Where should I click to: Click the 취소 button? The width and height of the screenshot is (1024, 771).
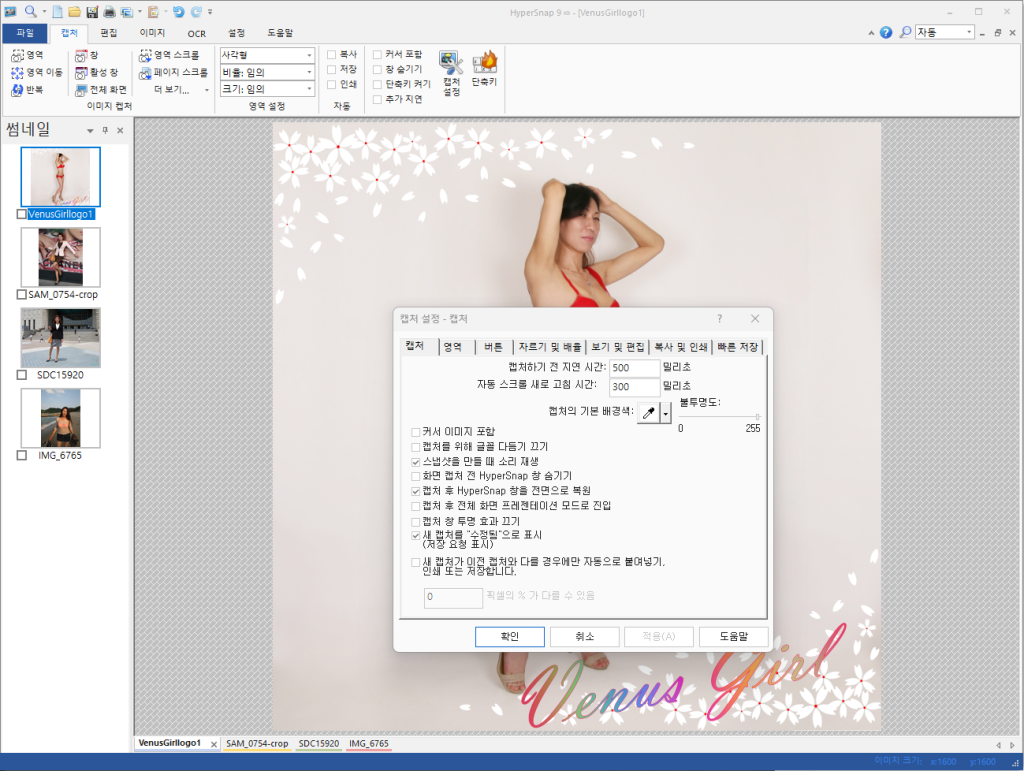coord(584,637)
